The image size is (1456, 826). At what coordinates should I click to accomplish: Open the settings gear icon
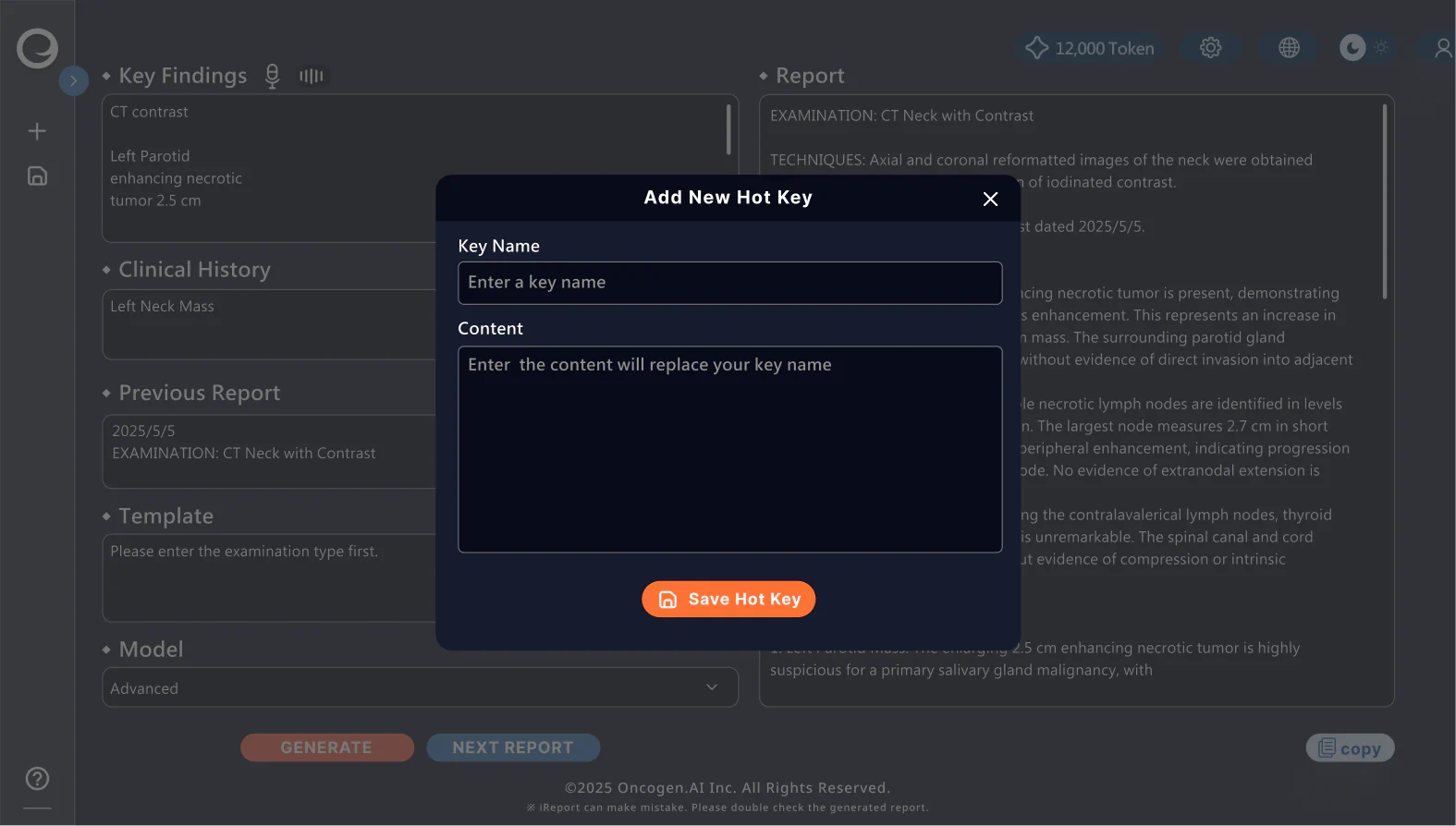1210,48
